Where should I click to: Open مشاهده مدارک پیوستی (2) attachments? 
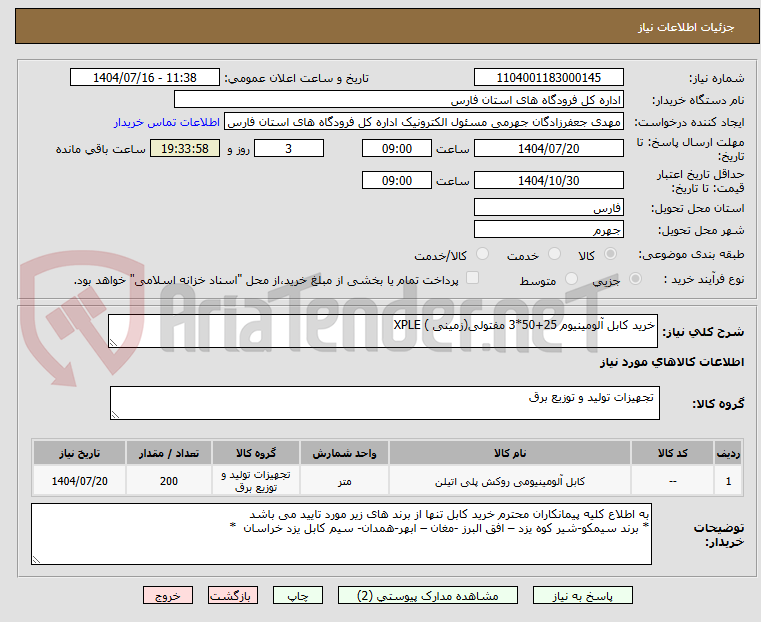pos(428,595)
